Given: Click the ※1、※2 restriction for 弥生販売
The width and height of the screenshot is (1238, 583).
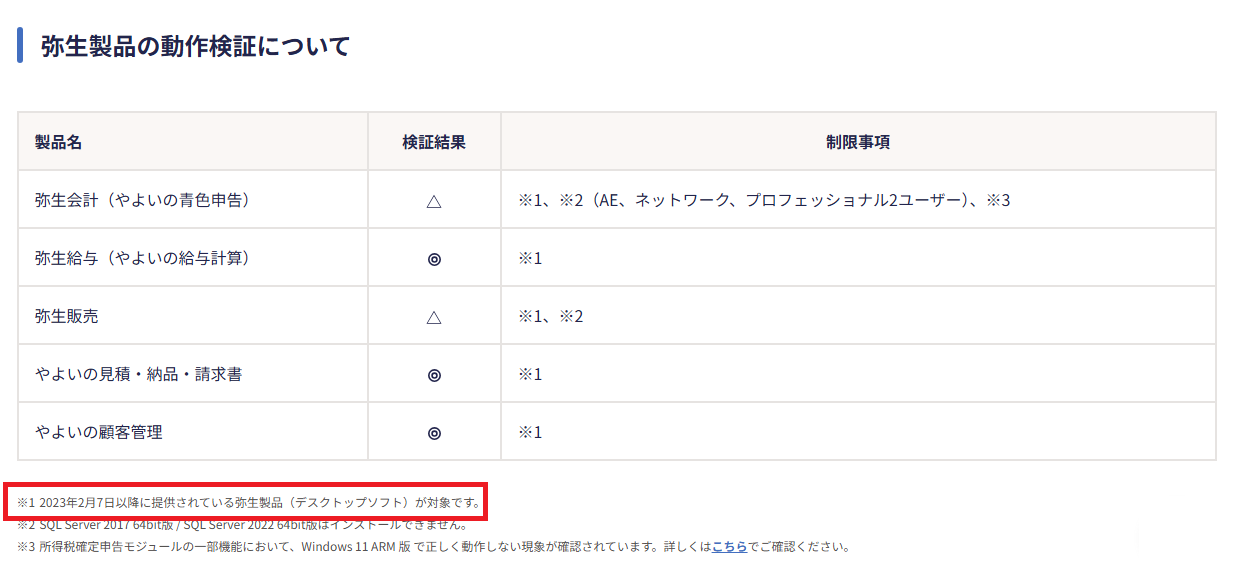Looking at the screenshot, I should point(550,316).
